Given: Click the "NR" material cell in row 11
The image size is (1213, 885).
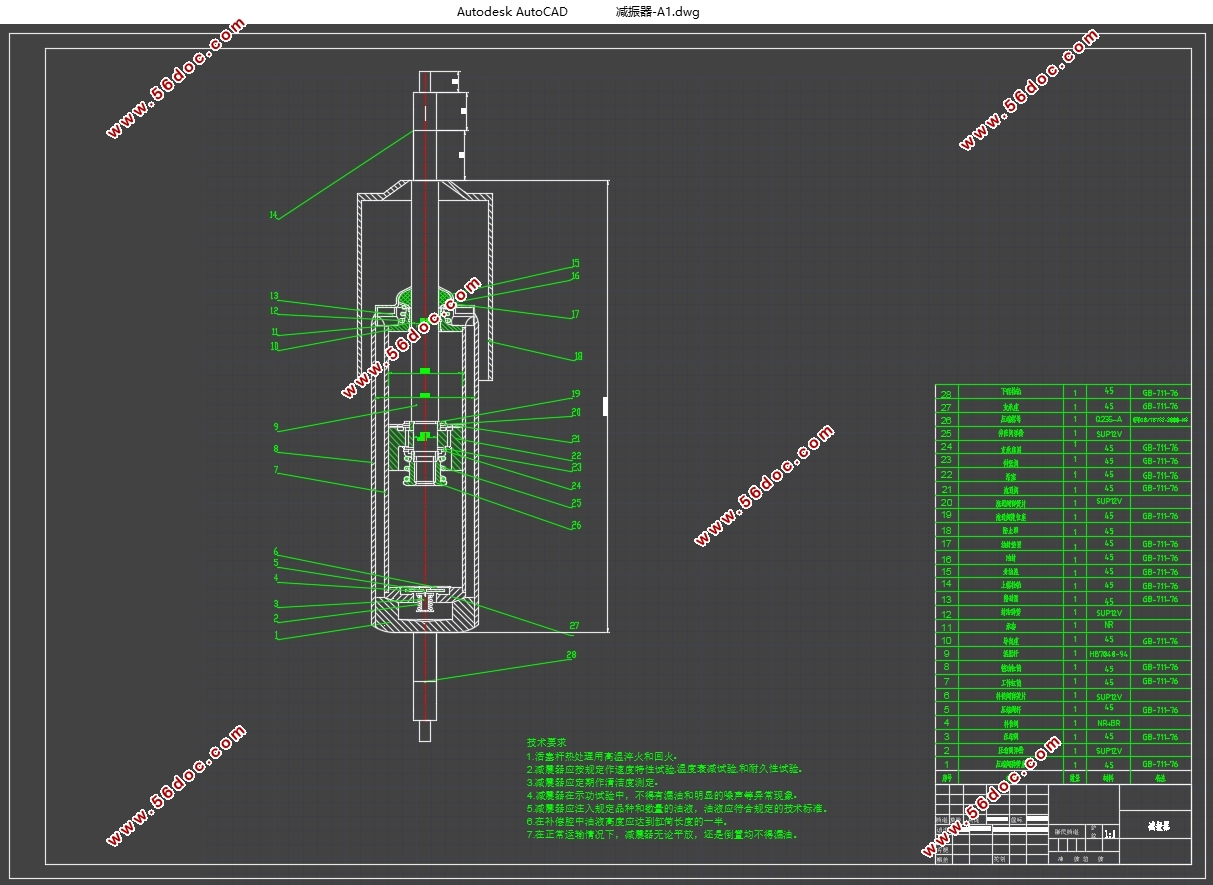Looking at the screenshot, I should (x=1108, y=625).
